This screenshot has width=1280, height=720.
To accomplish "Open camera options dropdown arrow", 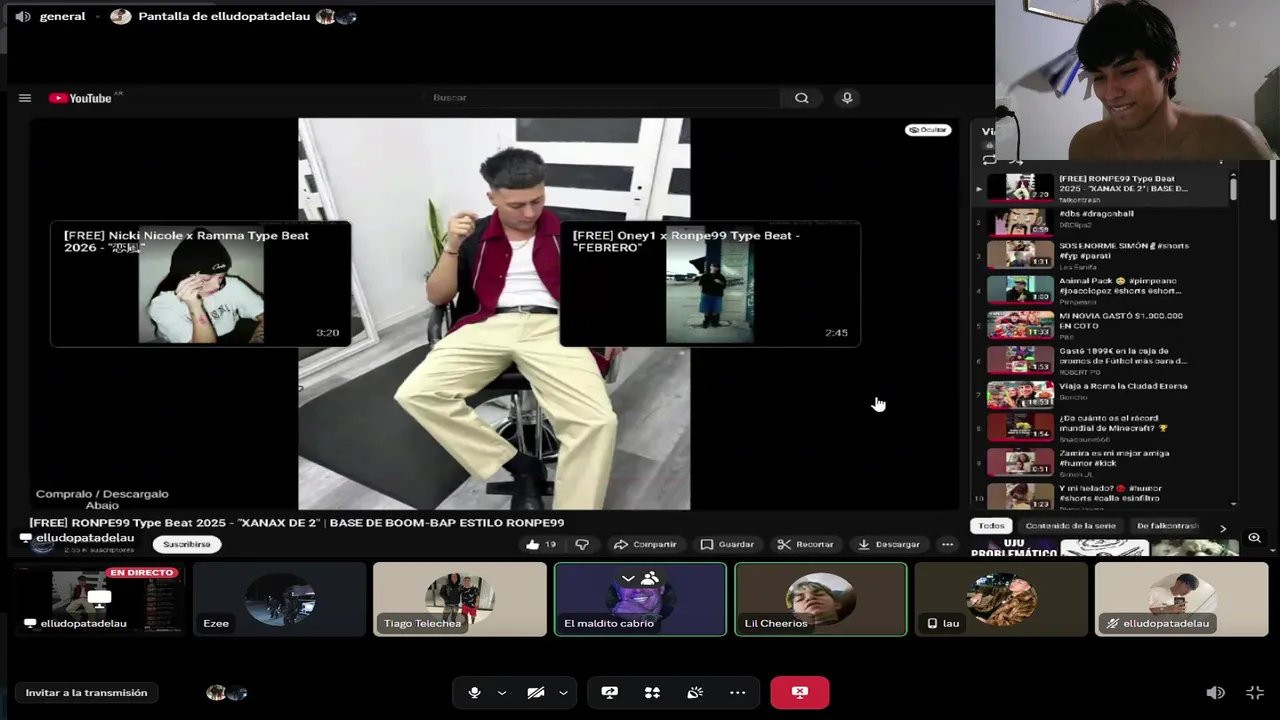I will click(563, 692).
